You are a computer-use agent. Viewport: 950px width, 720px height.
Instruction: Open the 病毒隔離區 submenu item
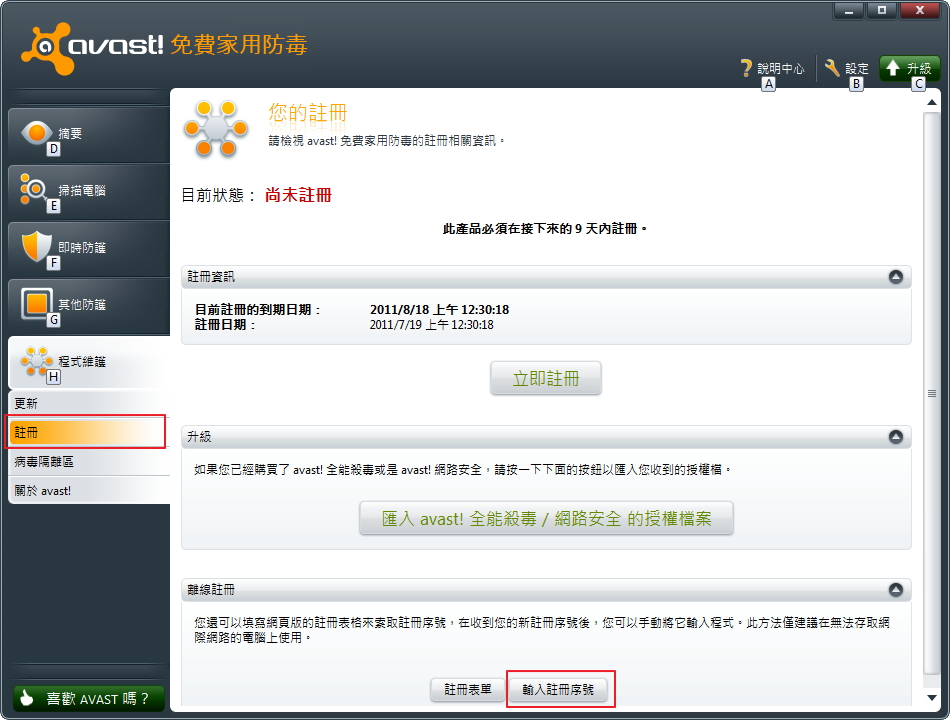(x=88, y=461)
